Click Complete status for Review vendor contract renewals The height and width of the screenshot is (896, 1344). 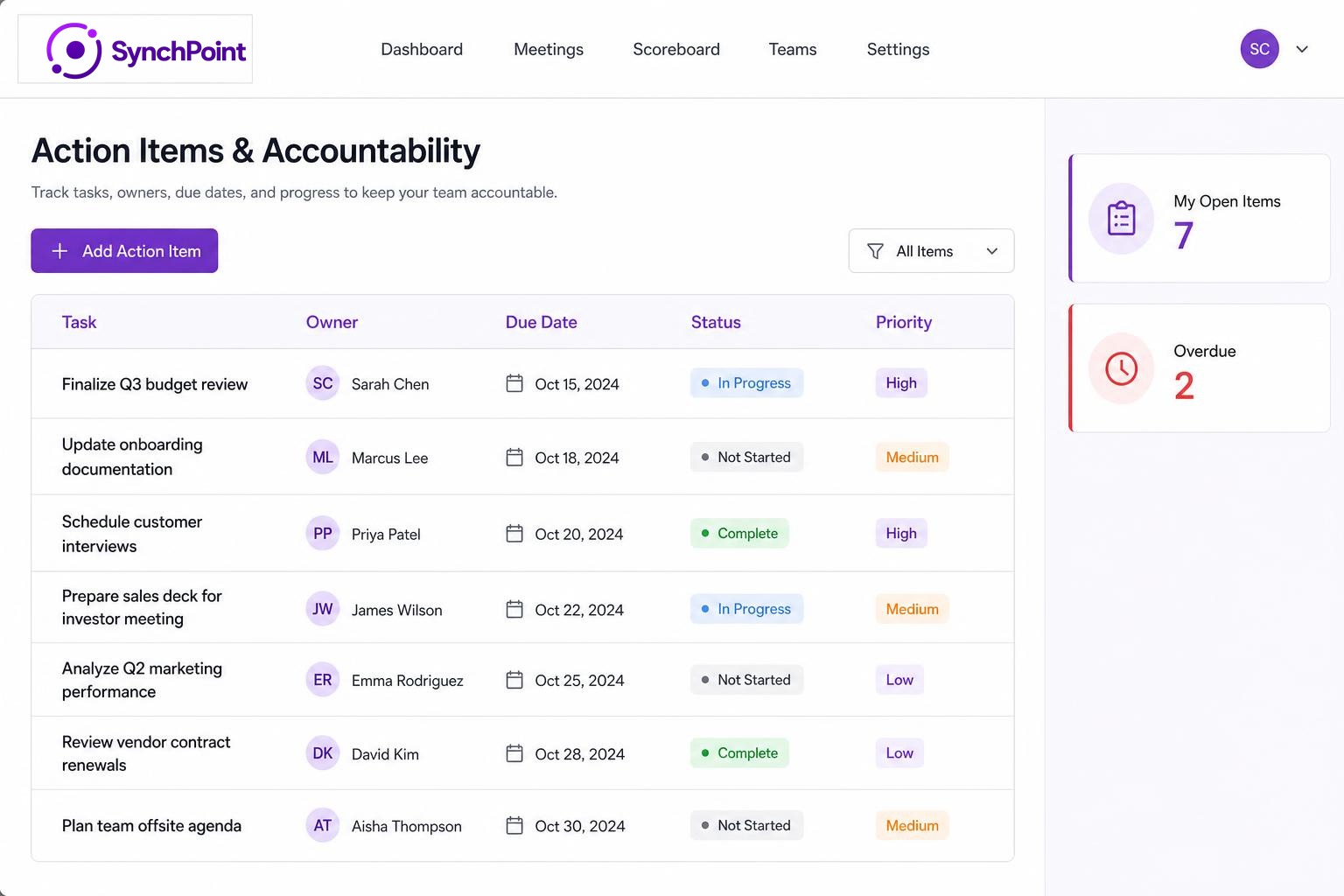739,752
